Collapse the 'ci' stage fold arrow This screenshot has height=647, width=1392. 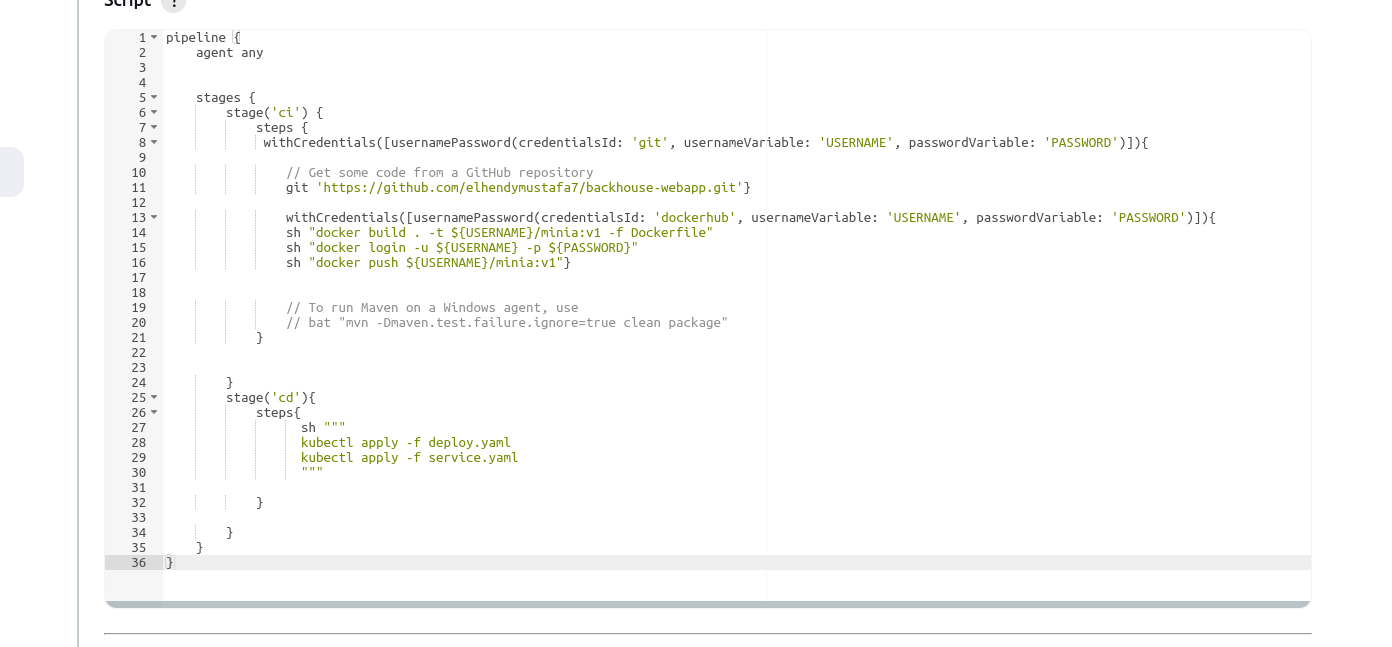152,112
